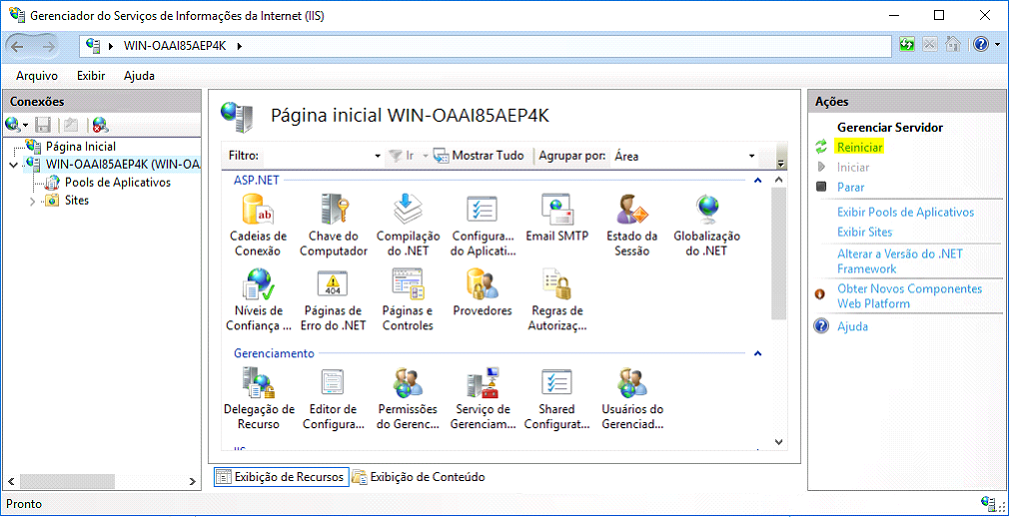Collapse the ASP.NET section
This screenshot has width=1011, height=519.
[758, 181]
